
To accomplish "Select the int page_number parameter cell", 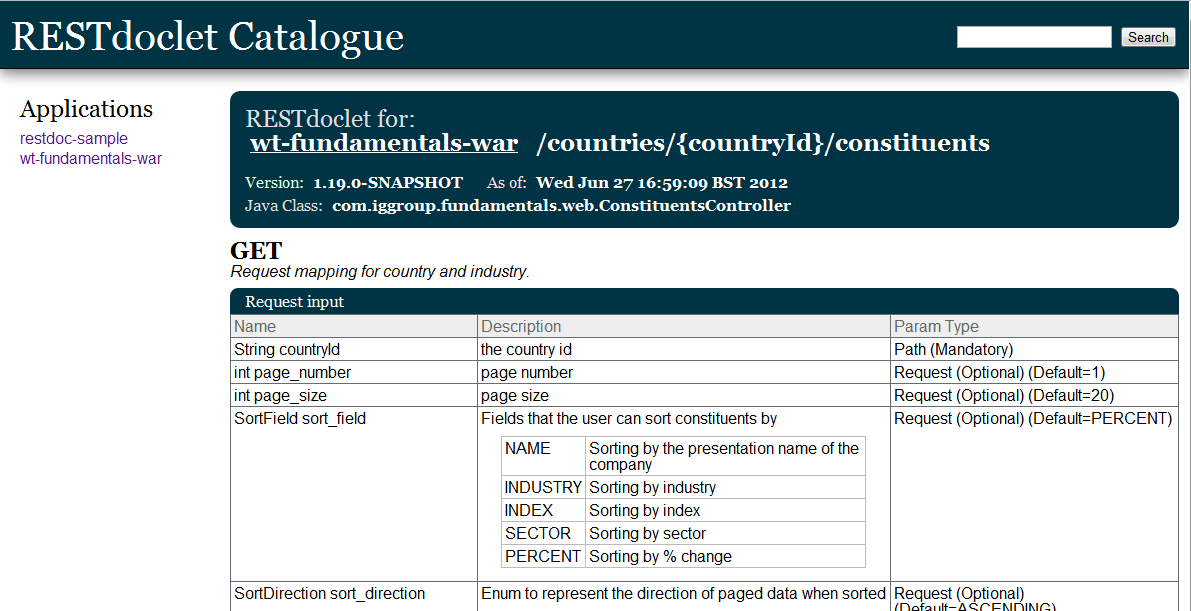I will coord(292,373).
